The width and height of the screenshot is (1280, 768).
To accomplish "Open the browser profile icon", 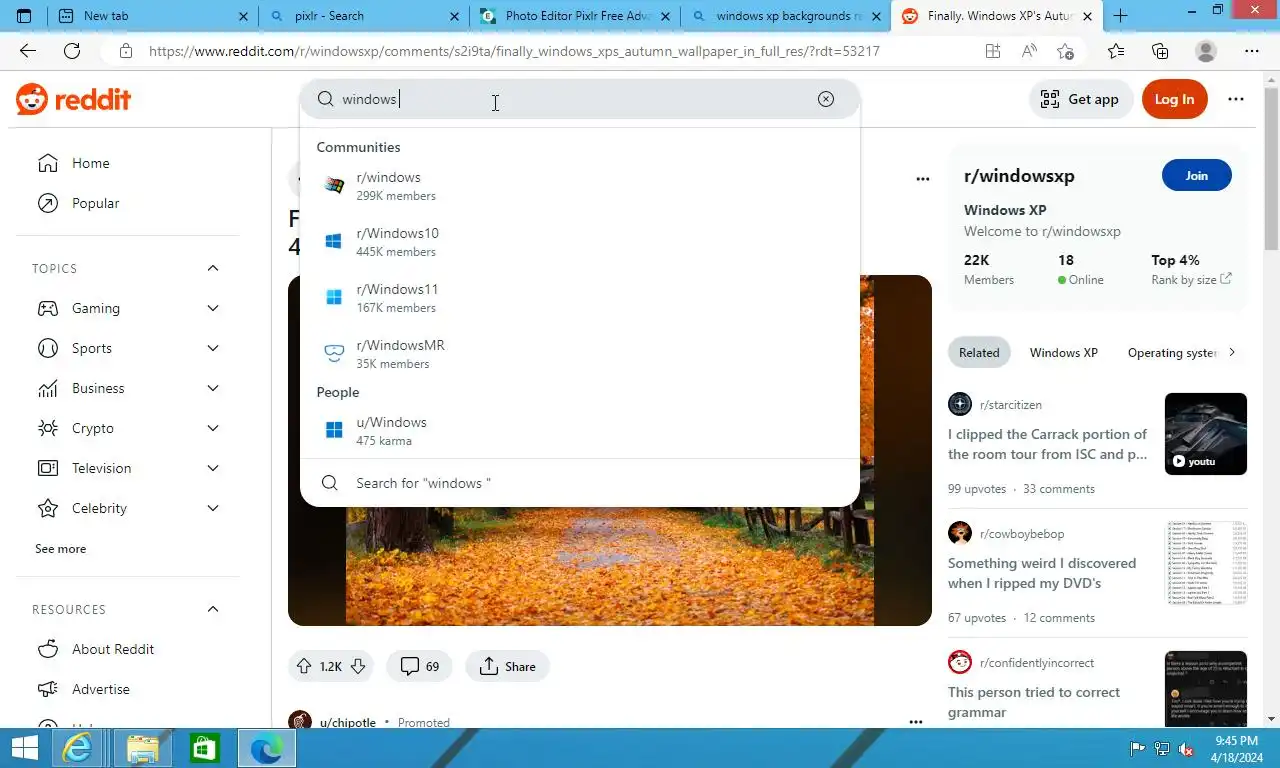I will (x=1206, y=51).
